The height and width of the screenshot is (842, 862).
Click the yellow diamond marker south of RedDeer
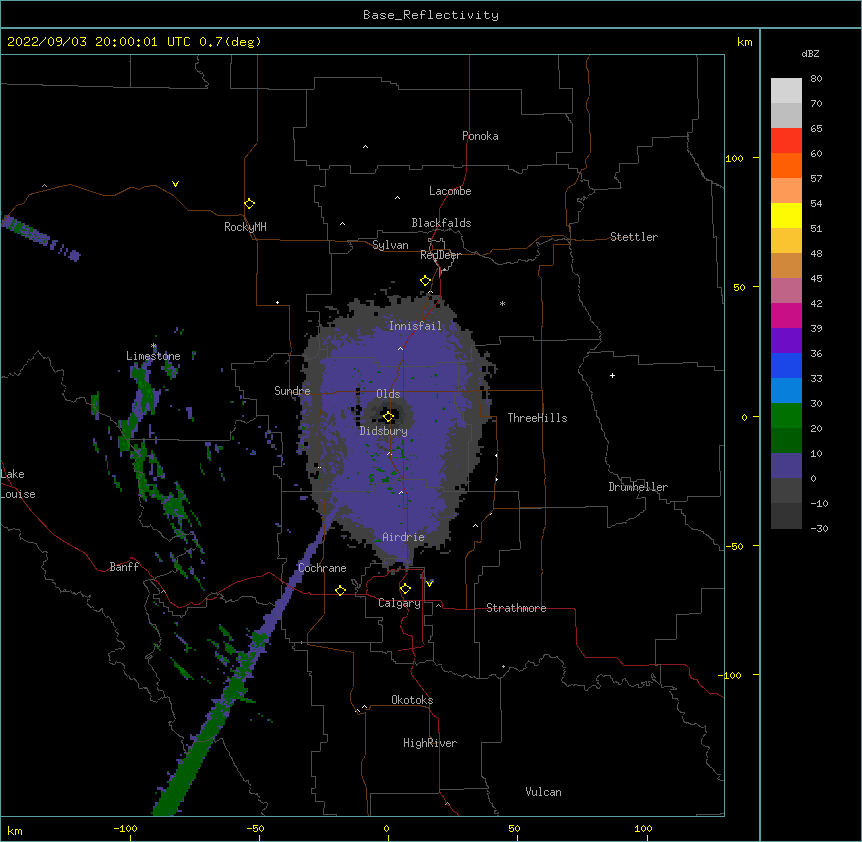(425, 281)
